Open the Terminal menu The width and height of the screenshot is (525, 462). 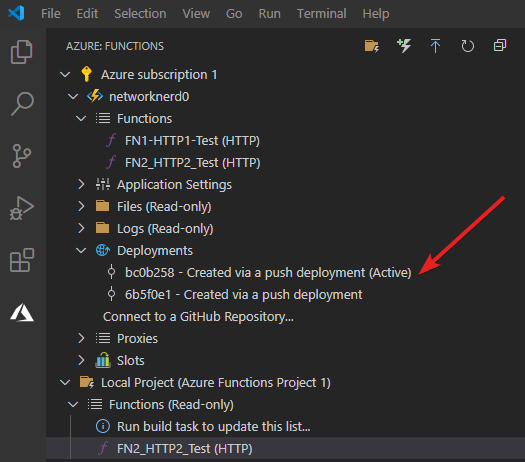pos(322,14)
